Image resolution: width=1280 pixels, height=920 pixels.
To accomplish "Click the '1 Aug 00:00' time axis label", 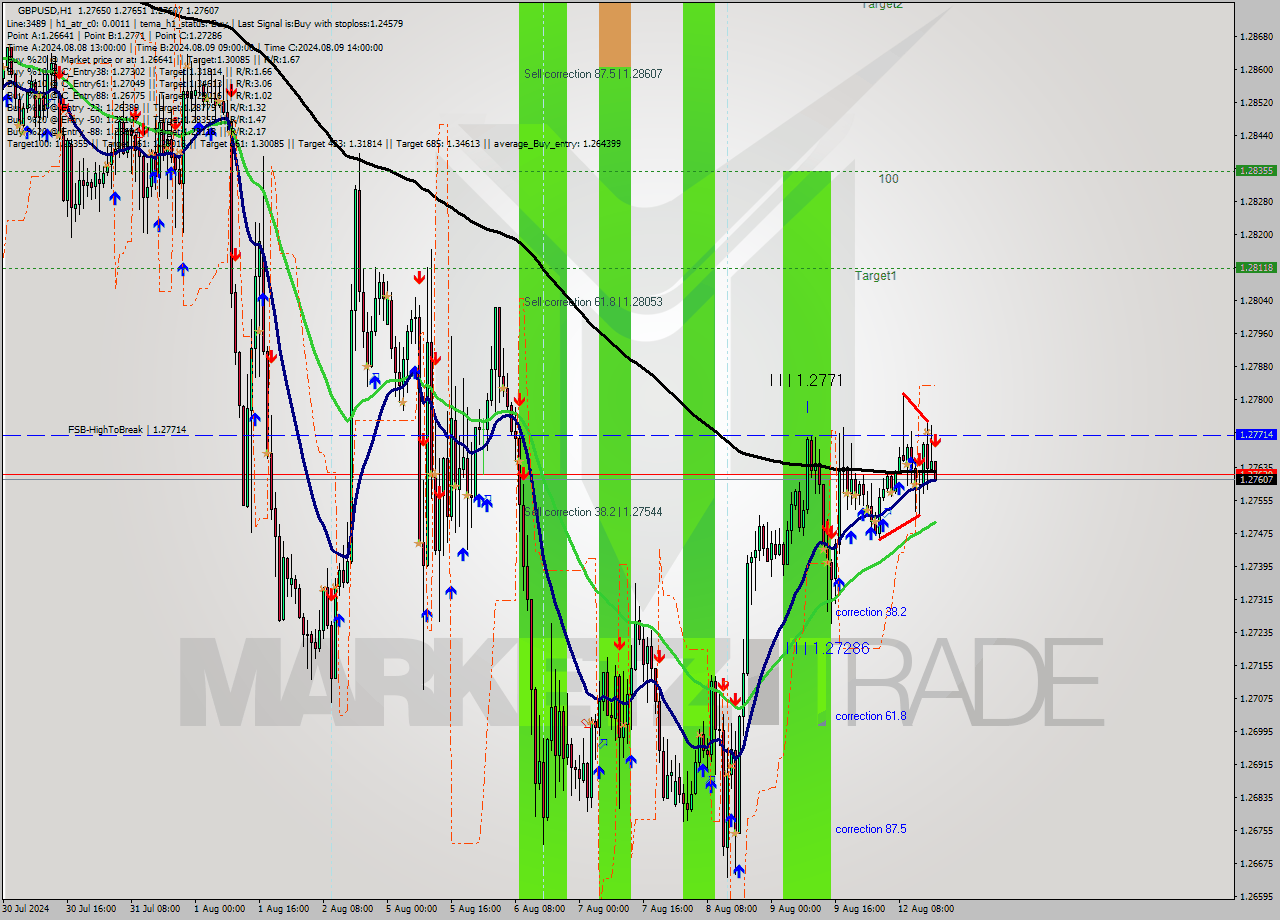I will [219, 909].
